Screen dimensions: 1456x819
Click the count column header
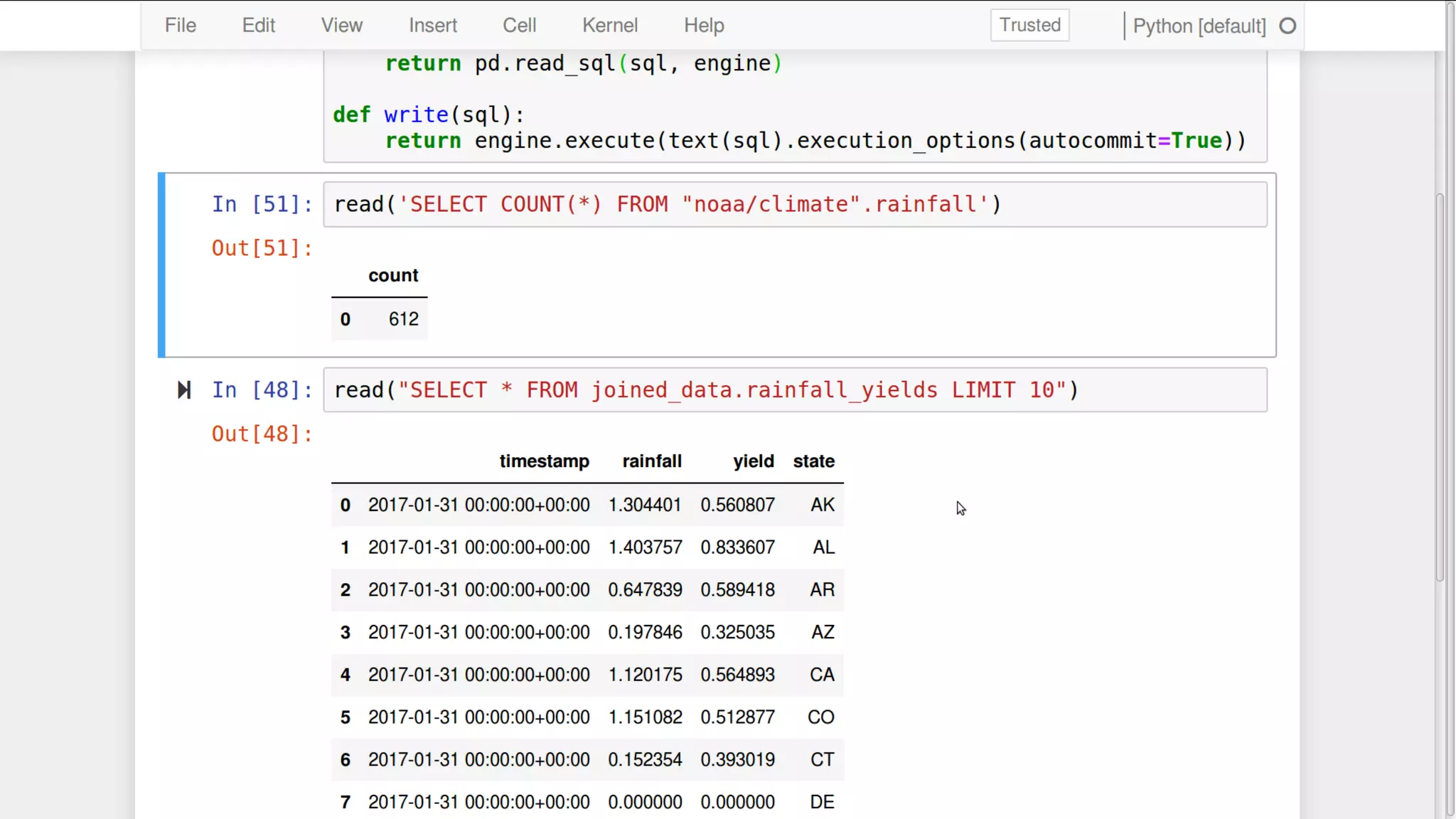[x=392, y=276]
